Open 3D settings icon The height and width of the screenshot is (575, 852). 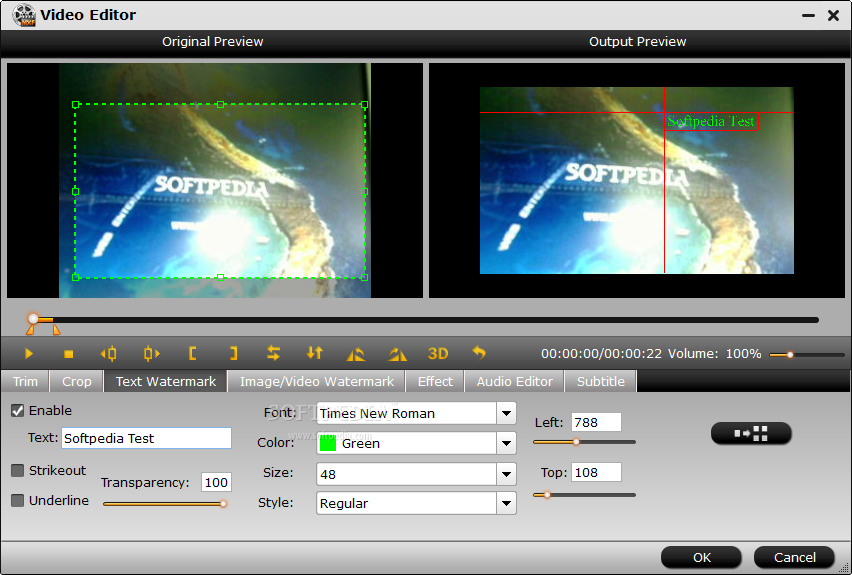point(438,354)
